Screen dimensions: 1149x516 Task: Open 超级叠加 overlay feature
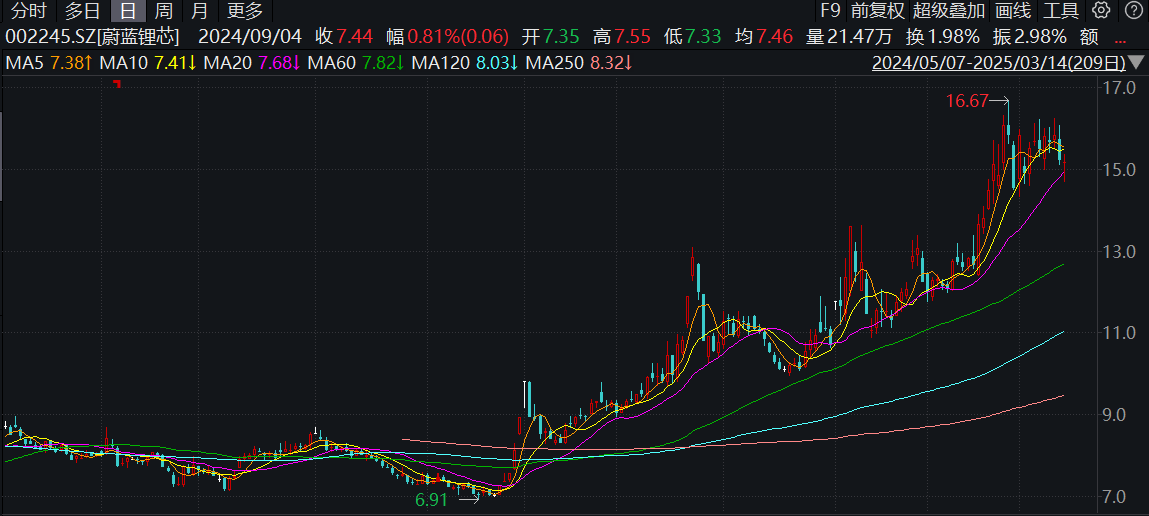tap(948, 10)
